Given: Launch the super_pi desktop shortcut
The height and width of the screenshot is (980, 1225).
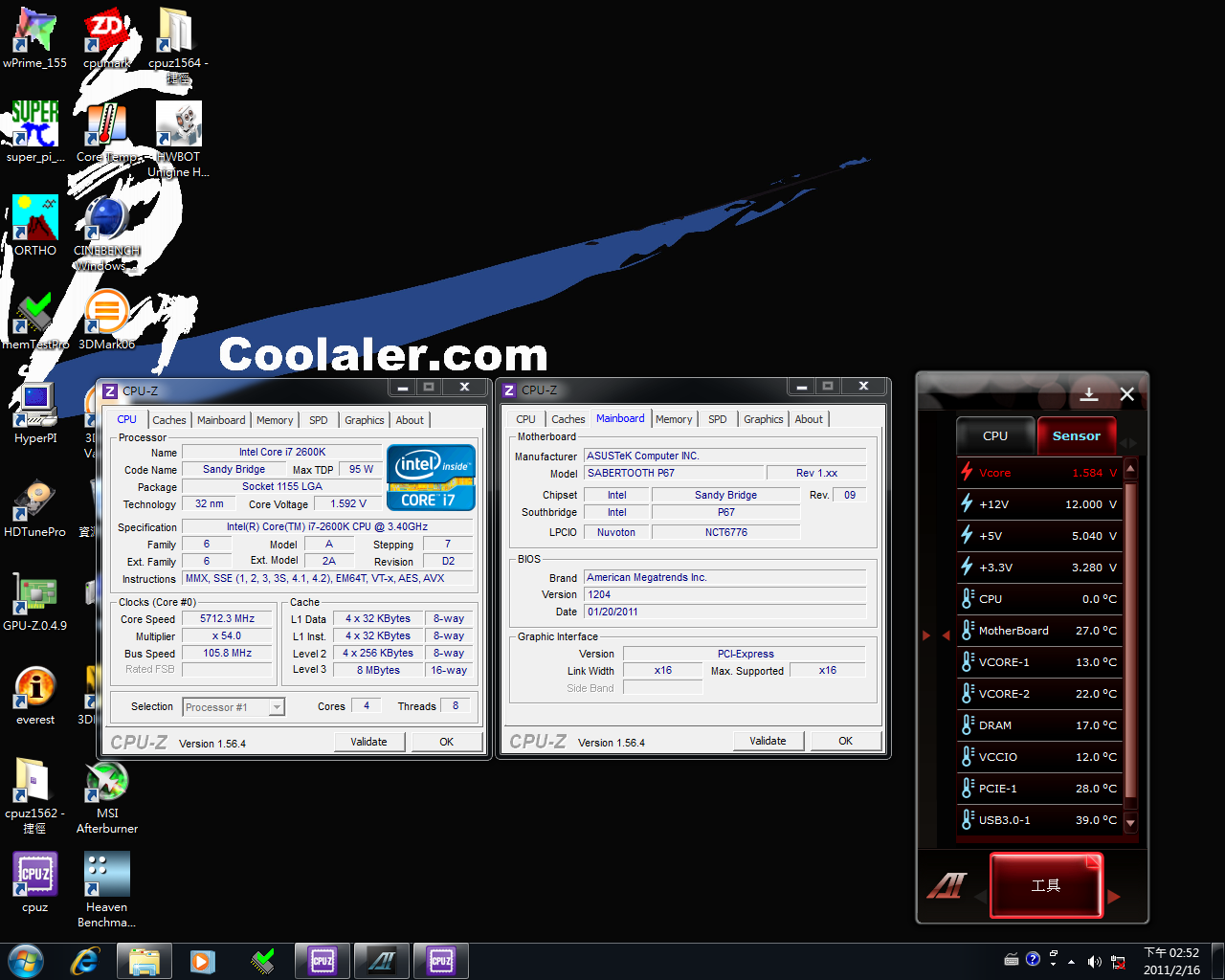Looking at the screenshot, I should pyautogui.click(x=35, y=132).
